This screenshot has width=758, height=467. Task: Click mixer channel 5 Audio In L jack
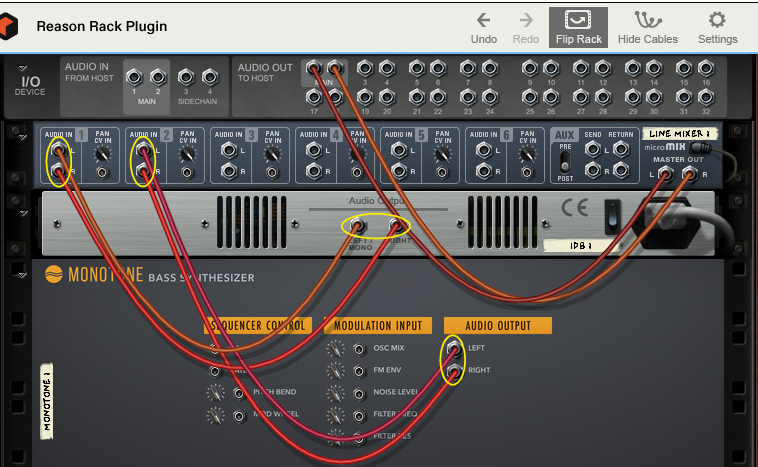[x=399, y=150]
